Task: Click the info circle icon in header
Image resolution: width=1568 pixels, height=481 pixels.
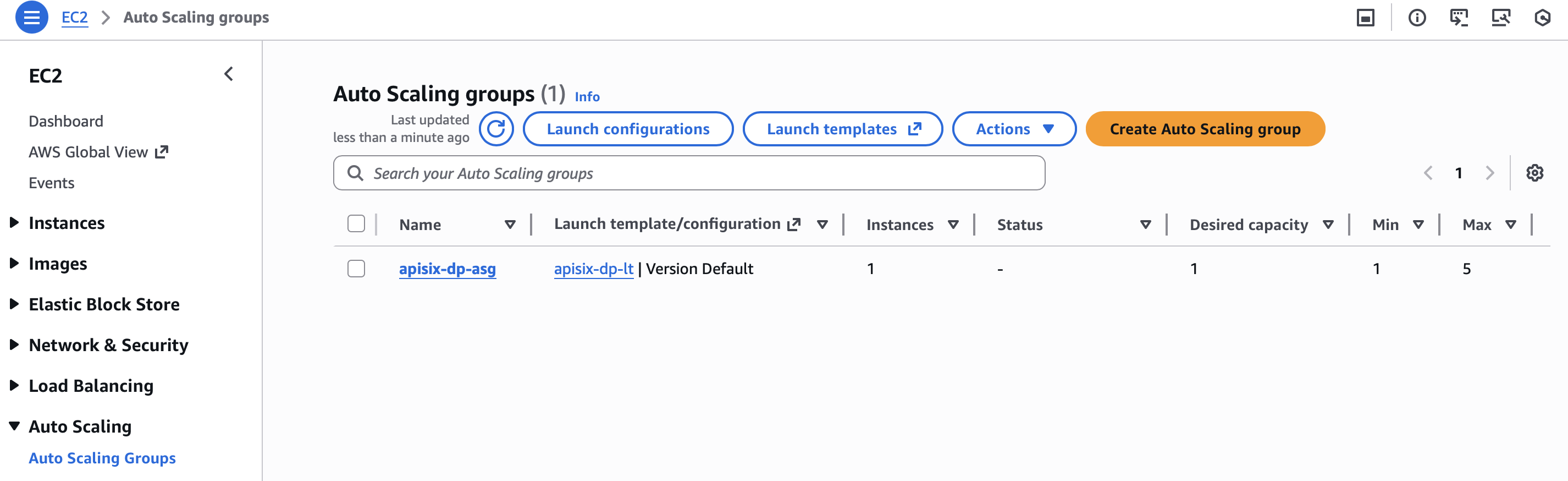Action: point(1417,18)
